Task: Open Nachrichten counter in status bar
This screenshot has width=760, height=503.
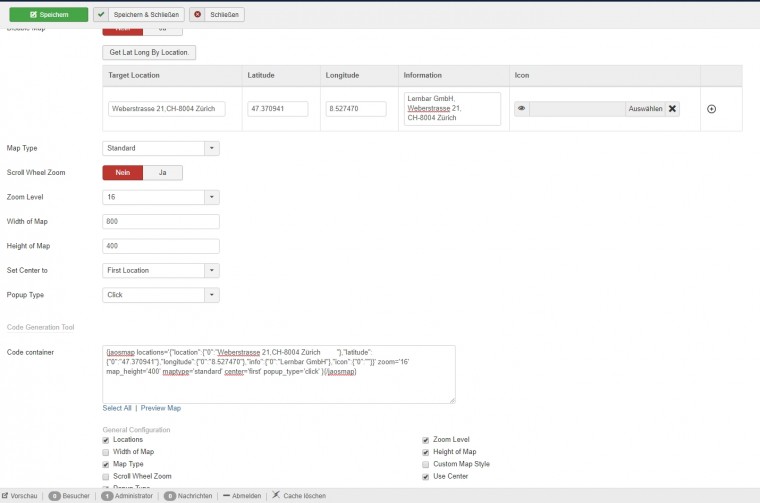Action: (x=170, y=495)
